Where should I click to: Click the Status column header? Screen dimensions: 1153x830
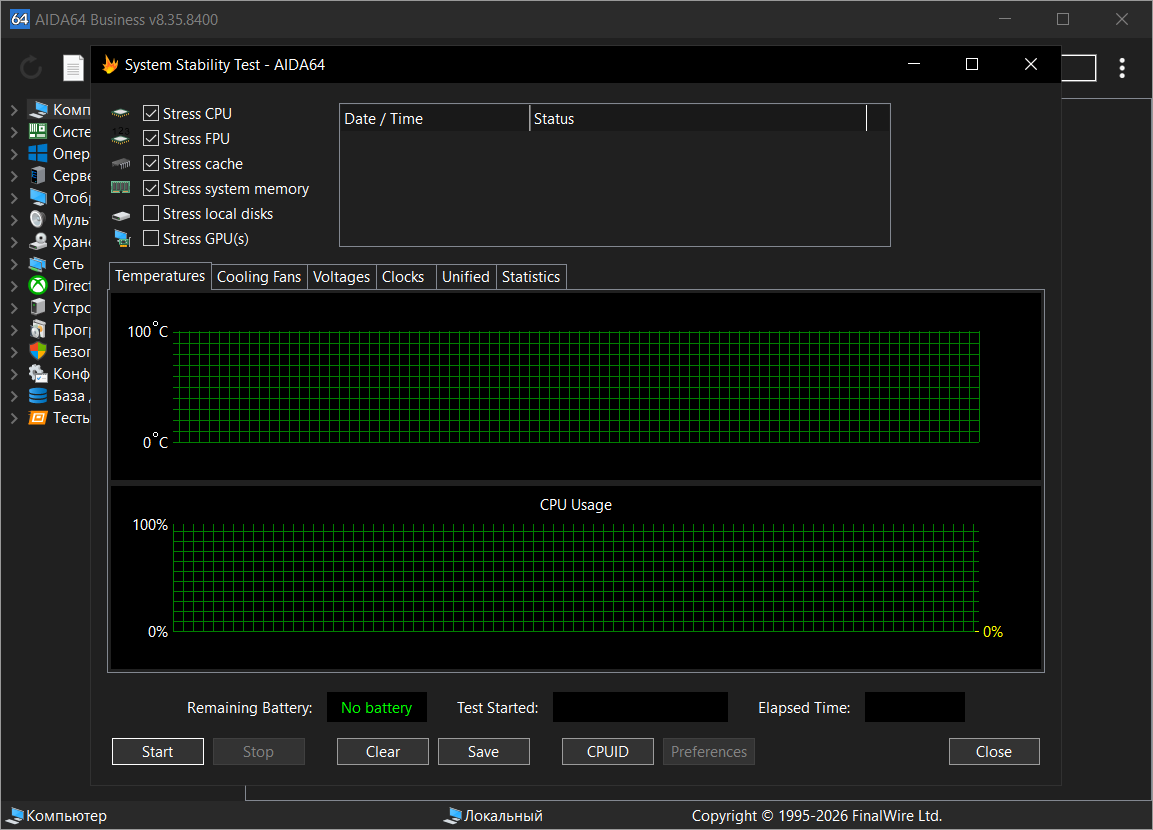click(x=698, y=118)
